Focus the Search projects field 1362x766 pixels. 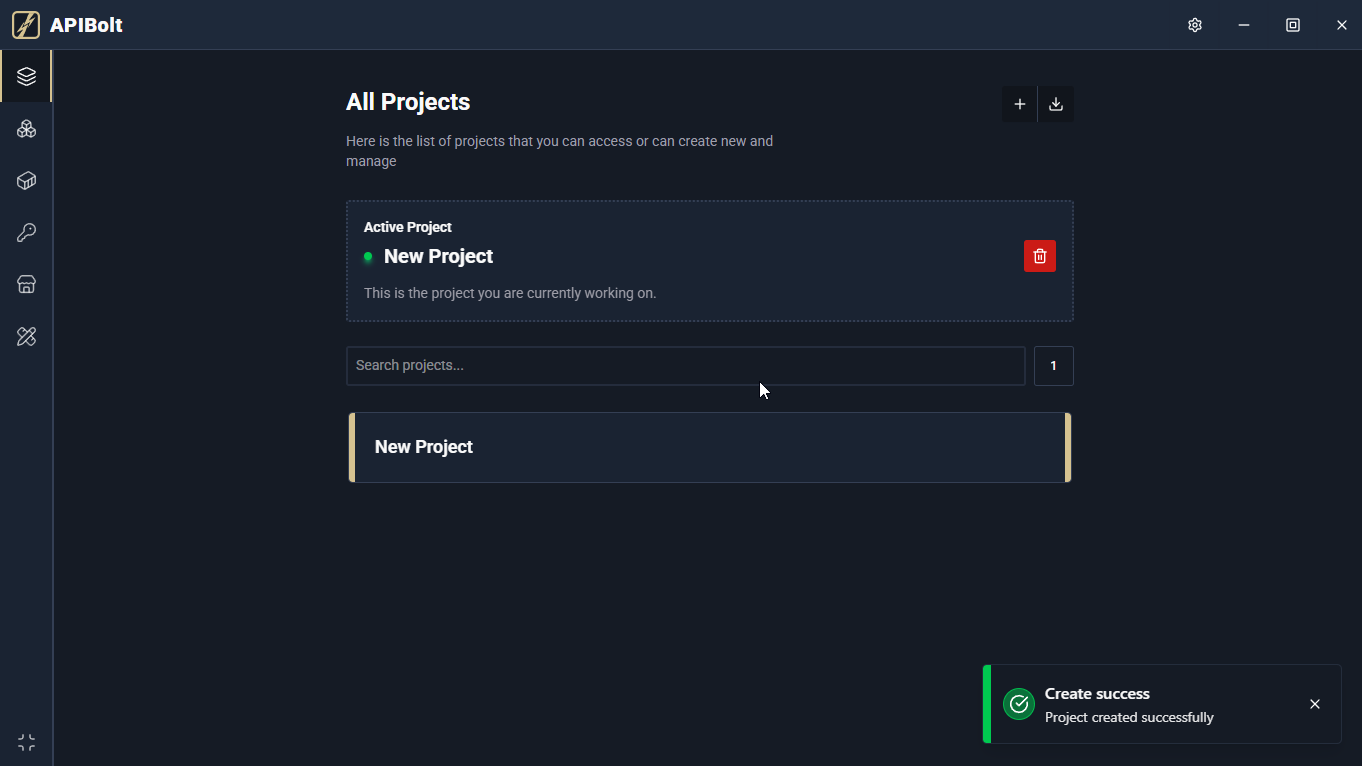tap(686, 366)
